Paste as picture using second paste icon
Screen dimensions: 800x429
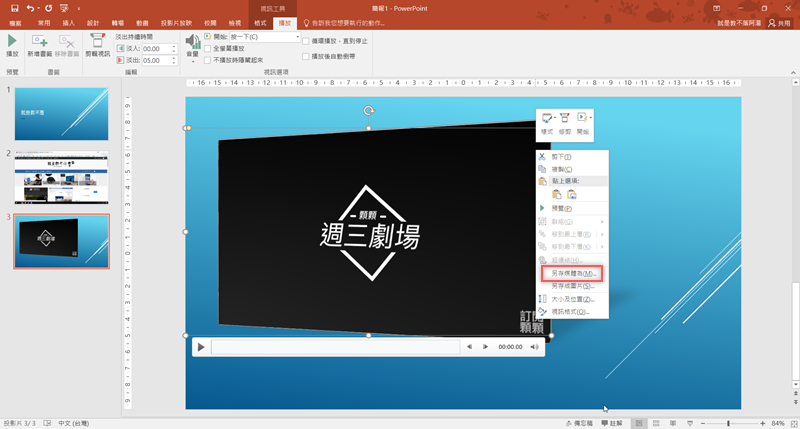point(572,194)
